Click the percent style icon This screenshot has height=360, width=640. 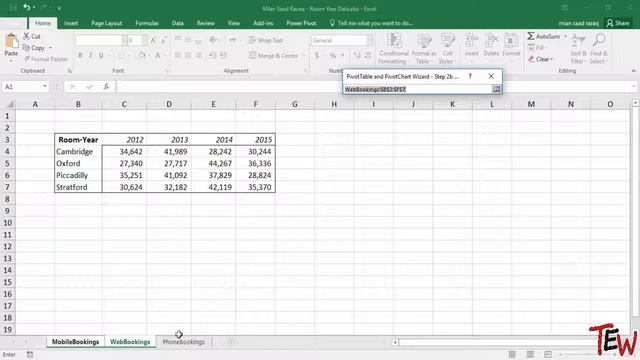tap(333, 55)
